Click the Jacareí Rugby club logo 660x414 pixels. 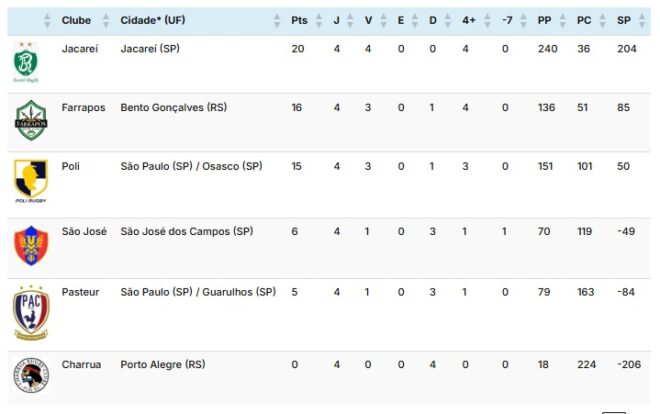point(27,62)
